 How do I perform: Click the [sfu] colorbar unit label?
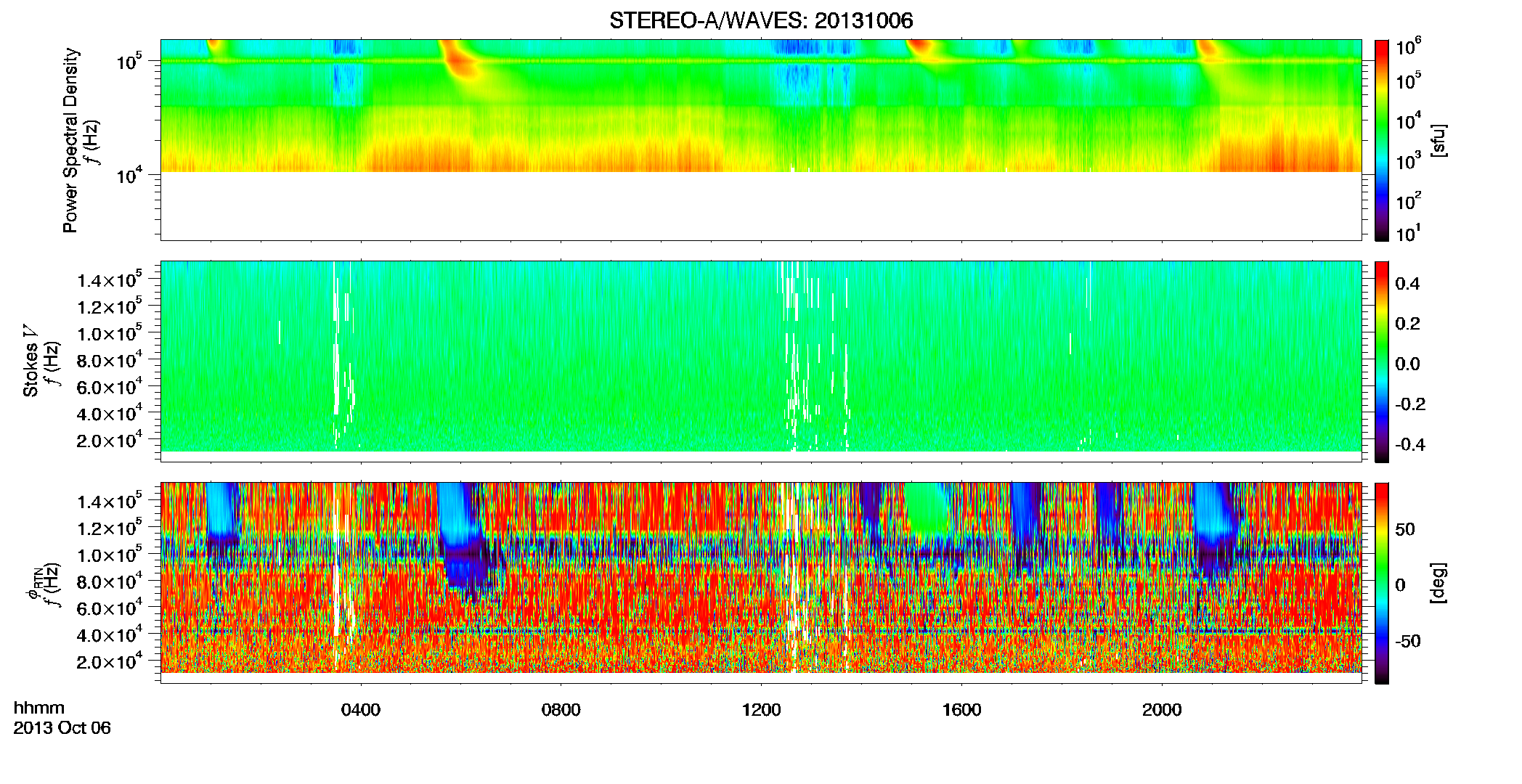[x=1438, y=140]
